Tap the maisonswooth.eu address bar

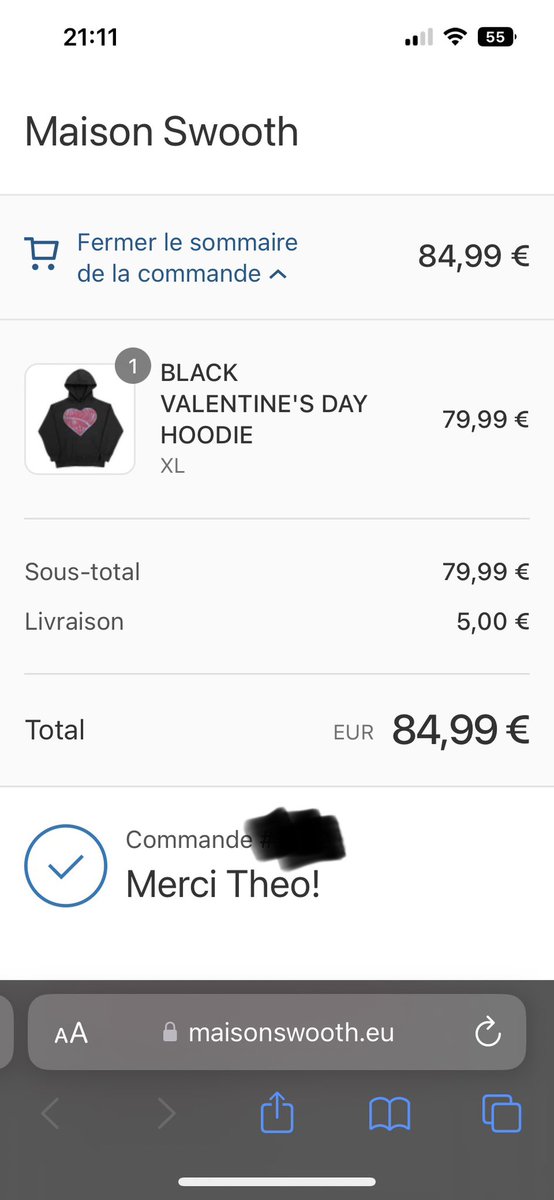pos(277,1032)
